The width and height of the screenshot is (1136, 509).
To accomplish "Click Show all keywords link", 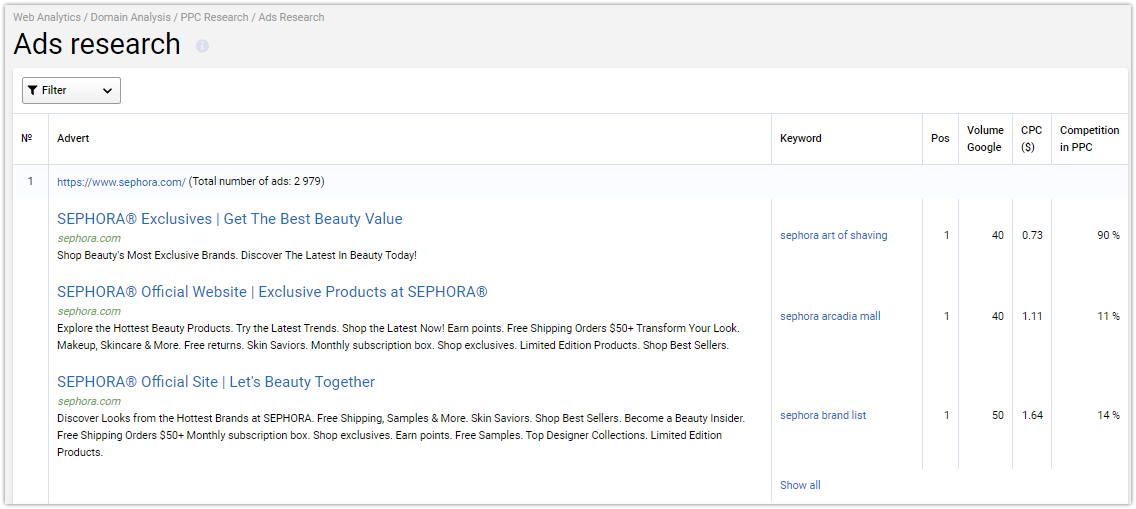I will click(801, 485).
